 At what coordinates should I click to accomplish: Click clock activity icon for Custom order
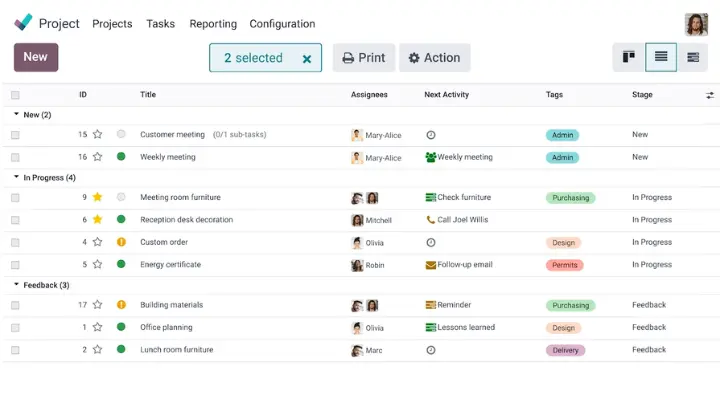click(431, 242)
